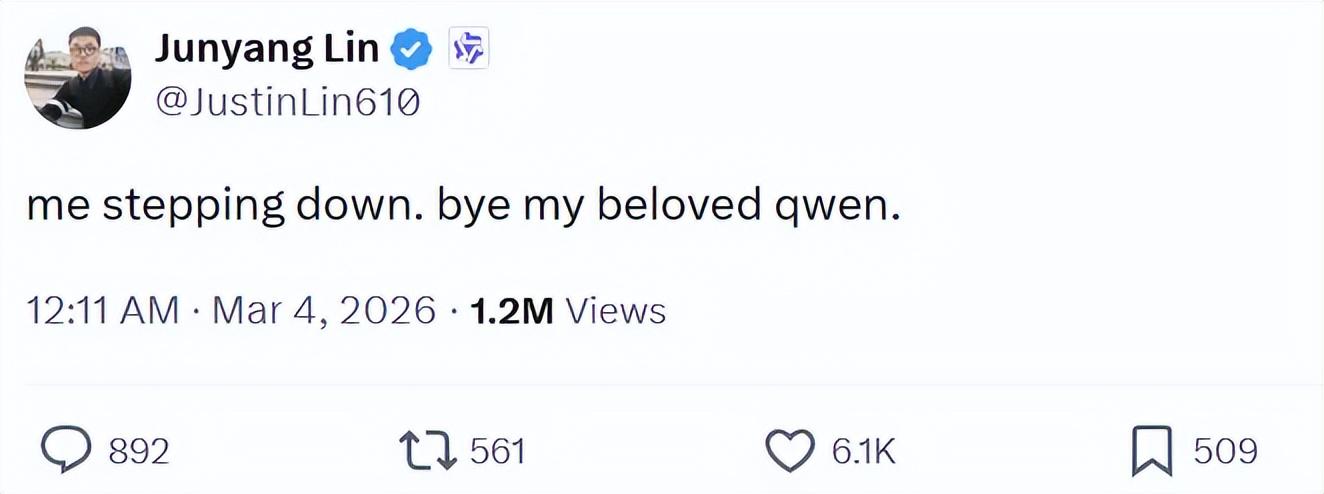Repost using the retweet arrows icon

(428, 452)
